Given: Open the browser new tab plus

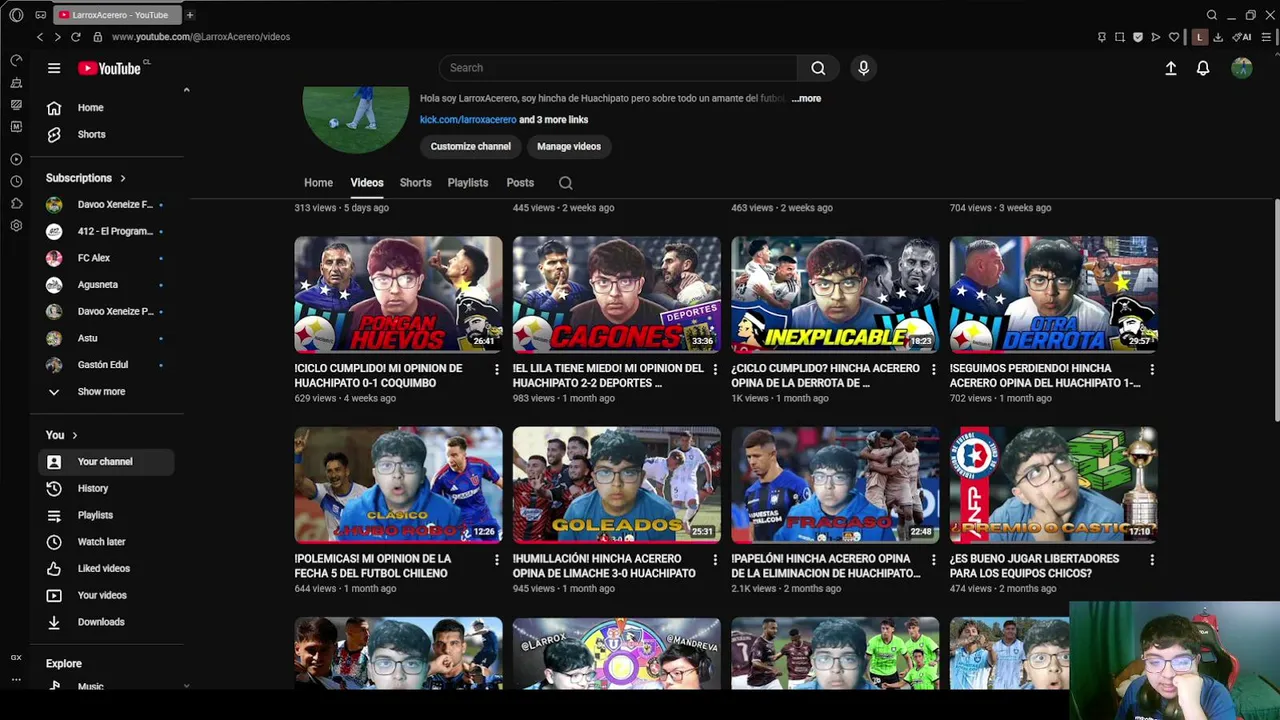Looking at the screenshot, I should (189, 15).
